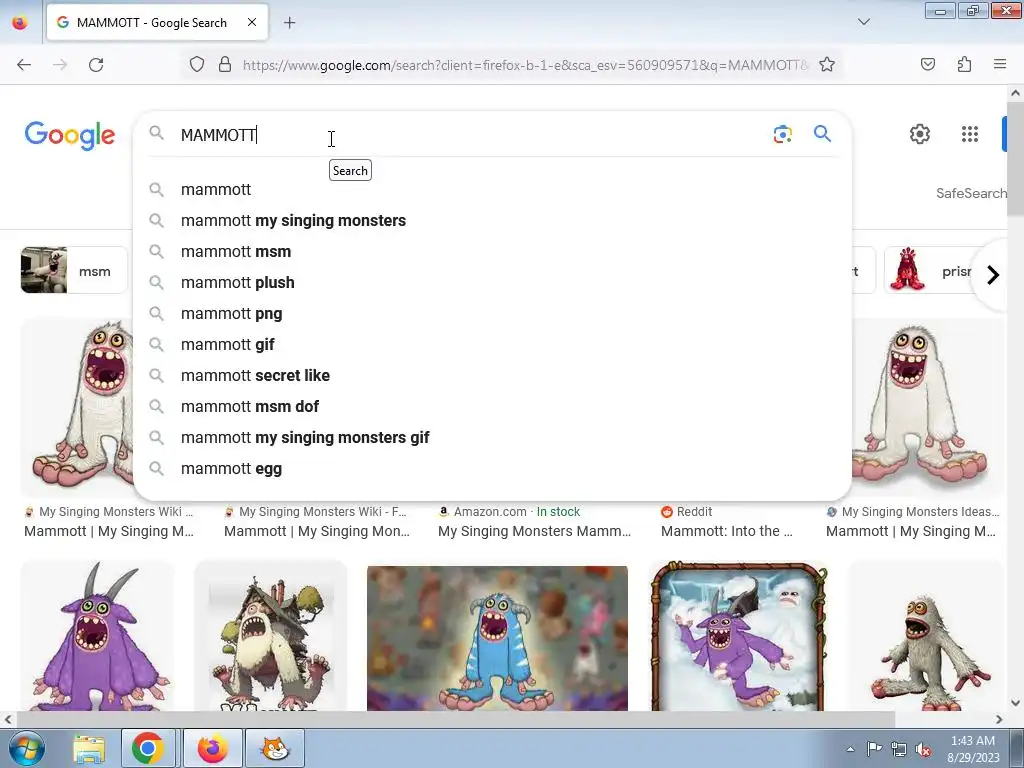Screen dimensions: 1024x768
Task: Expand the list all tabs chevron
Action: point(864,22)
